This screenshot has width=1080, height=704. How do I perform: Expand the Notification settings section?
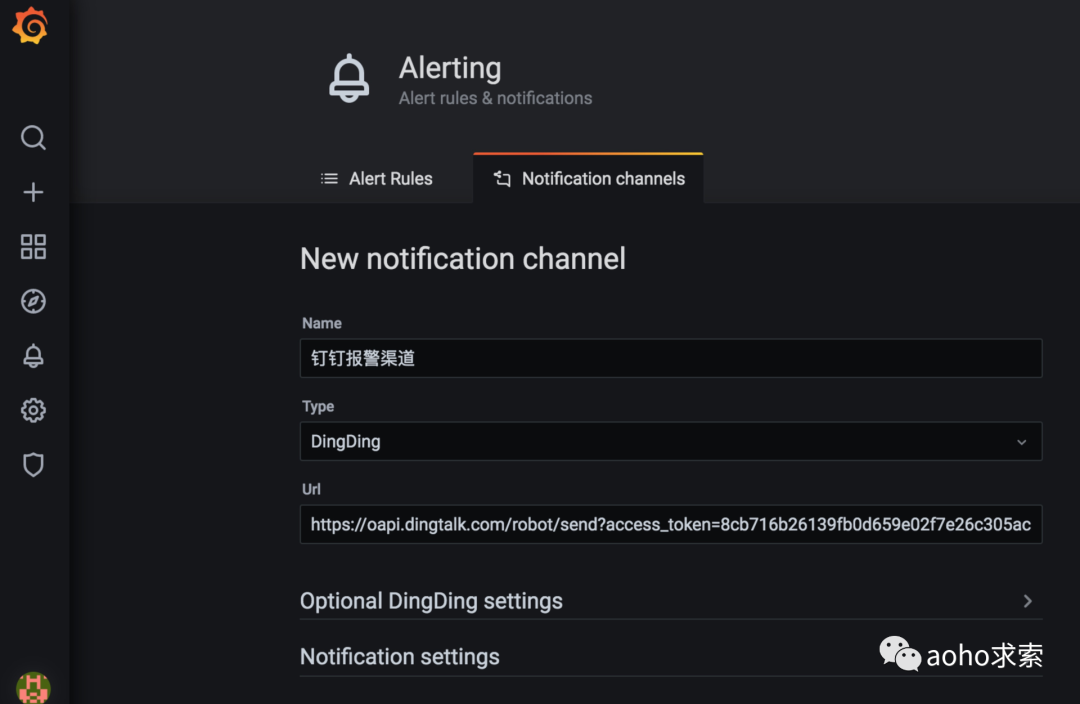(x=400, y=657)
